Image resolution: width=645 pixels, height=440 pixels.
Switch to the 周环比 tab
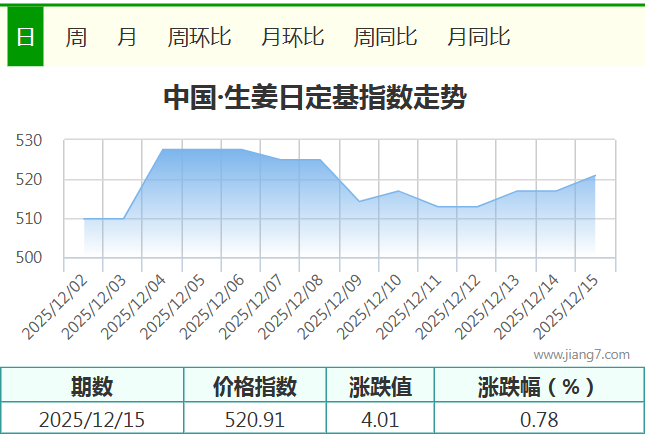pos(199,38)
